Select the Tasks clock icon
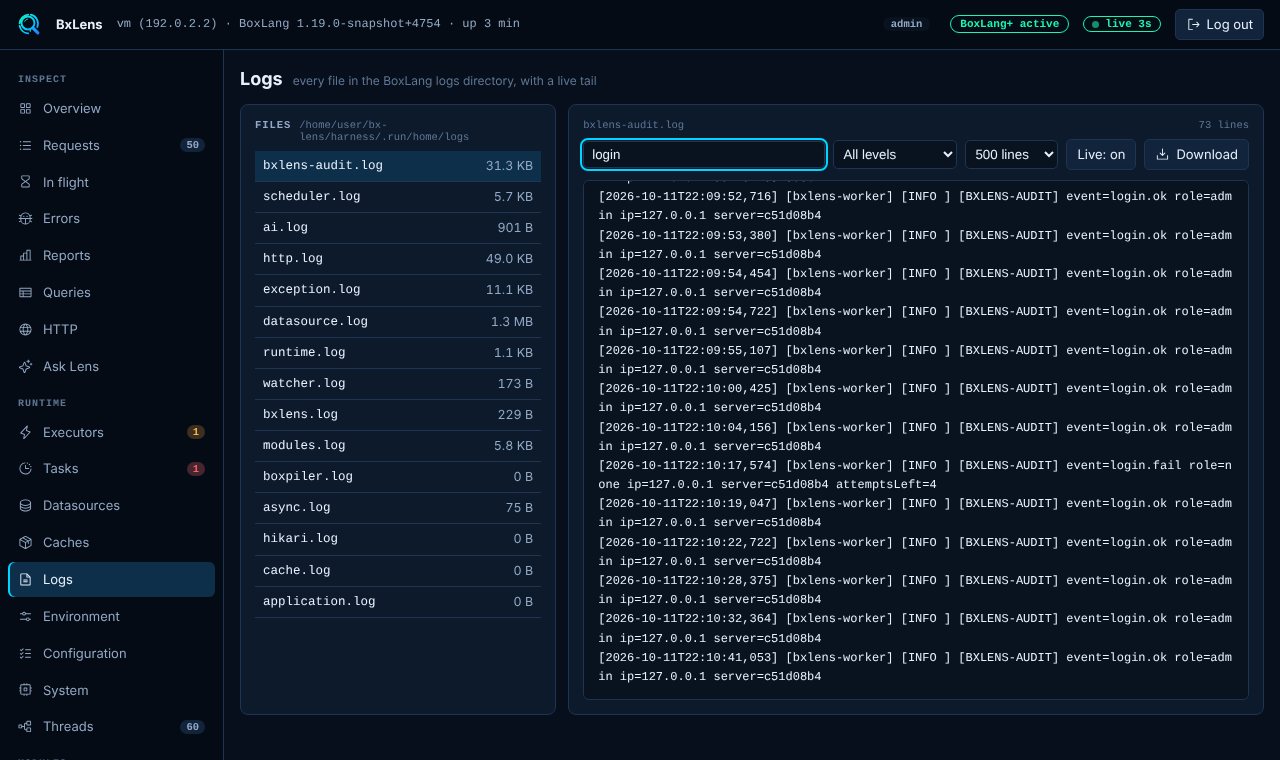1280x760 pixels. pos(25,468)
